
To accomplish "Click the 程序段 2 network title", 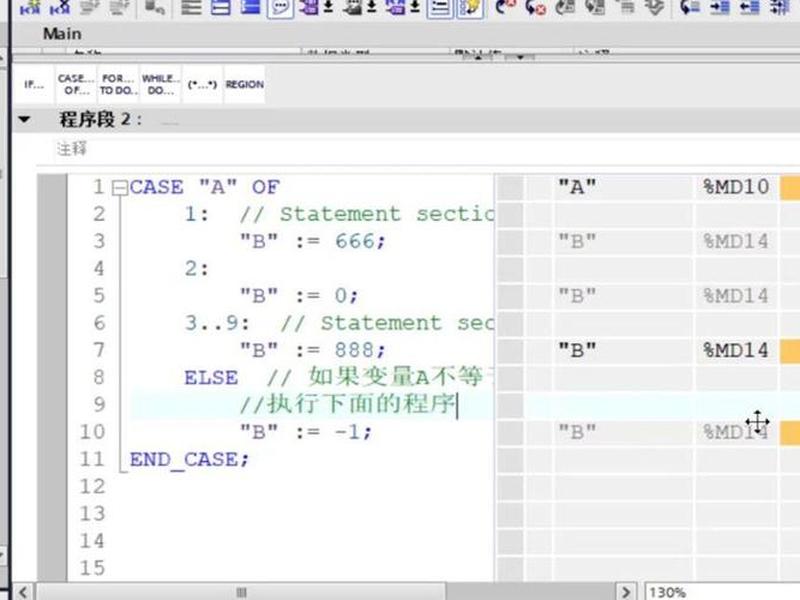I will (101, 120).
